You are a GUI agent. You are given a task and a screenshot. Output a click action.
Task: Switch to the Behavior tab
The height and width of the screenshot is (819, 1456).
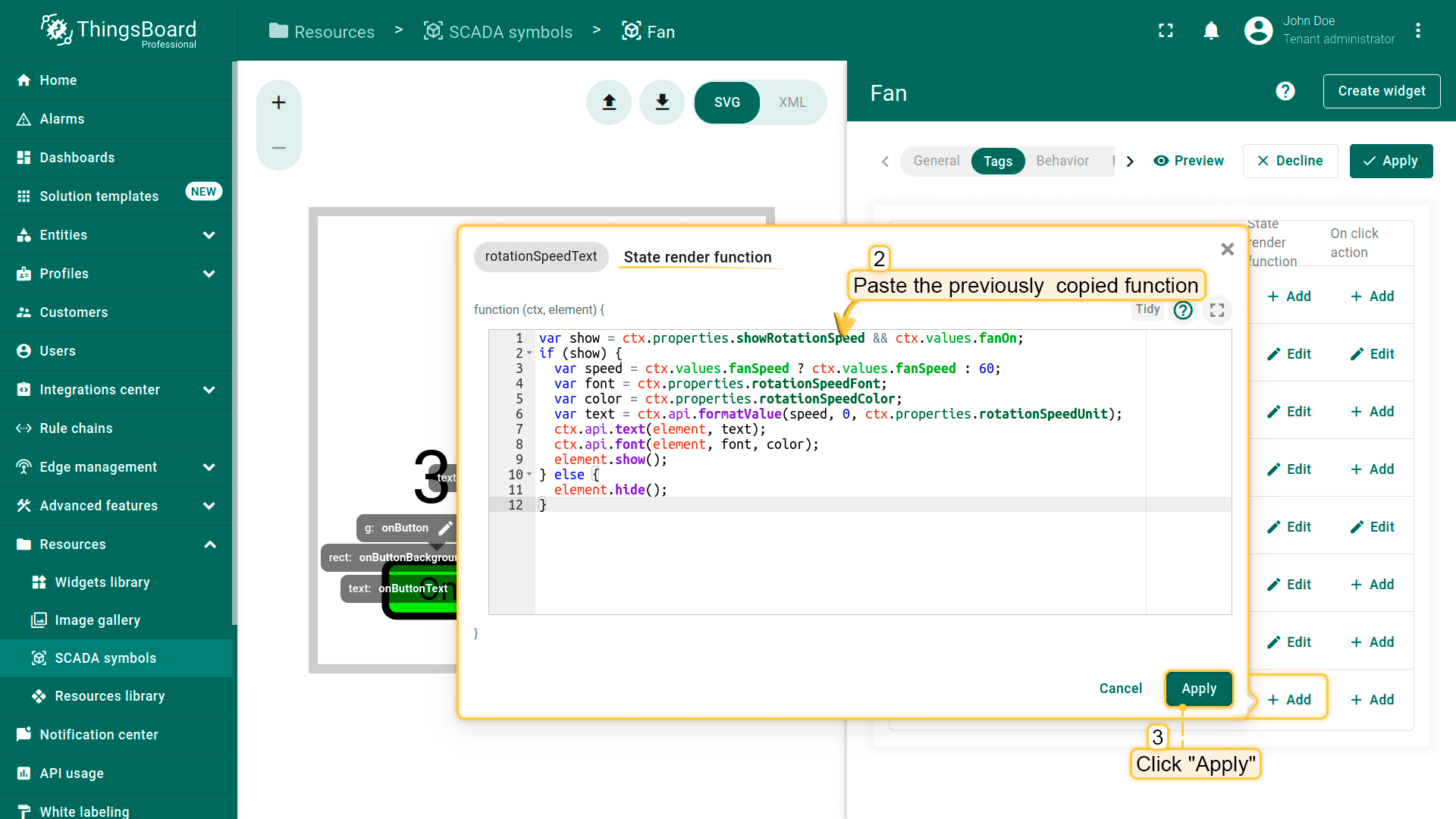tap(1062, 161)
